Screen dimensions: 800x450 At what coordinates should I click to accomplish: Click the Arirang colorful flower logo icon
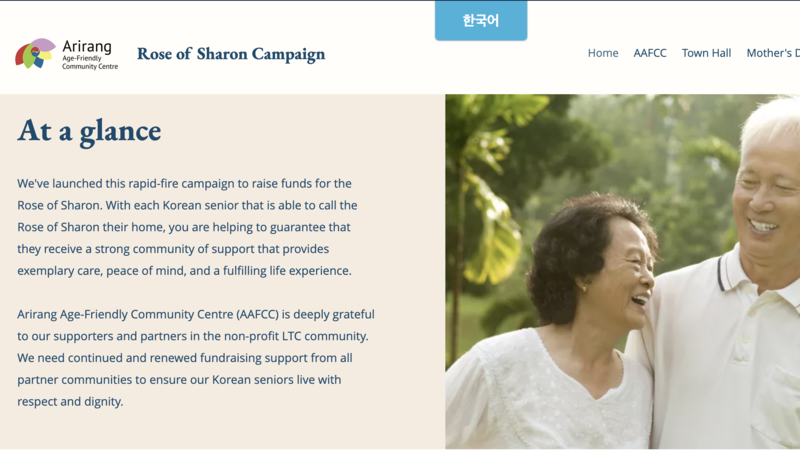[x=35, y=53]
